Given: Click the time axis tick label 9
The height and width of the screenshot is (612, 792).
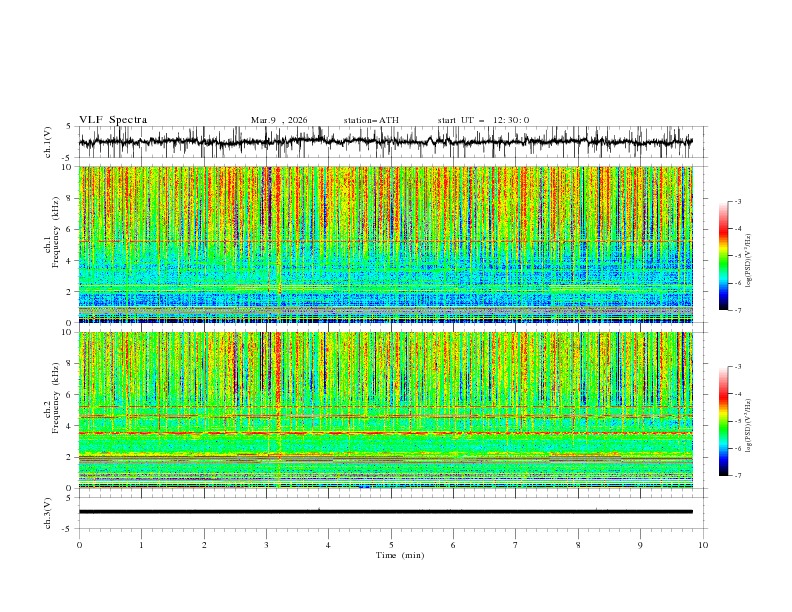Looking at the screenshot, I should 640,545.
